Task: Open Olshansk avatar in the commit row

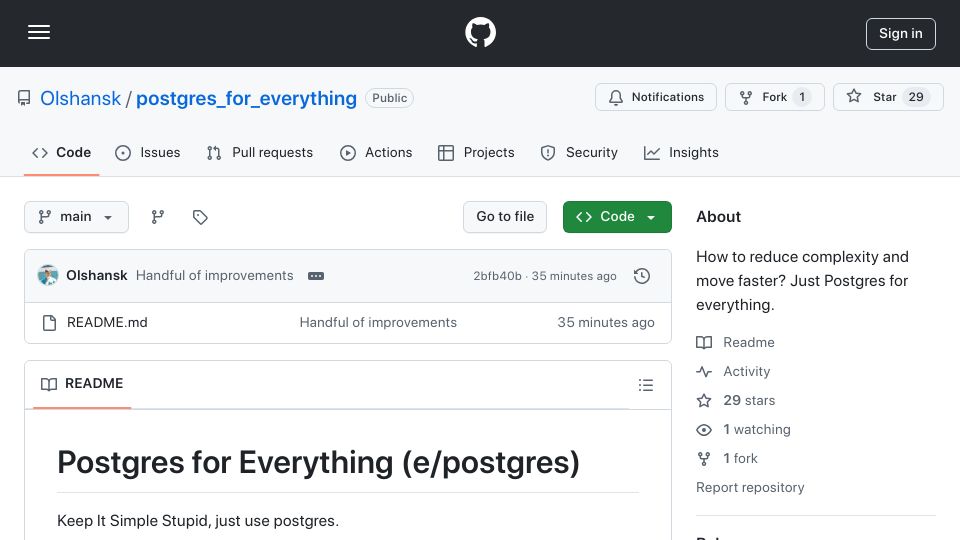Action: click(48, 276)
